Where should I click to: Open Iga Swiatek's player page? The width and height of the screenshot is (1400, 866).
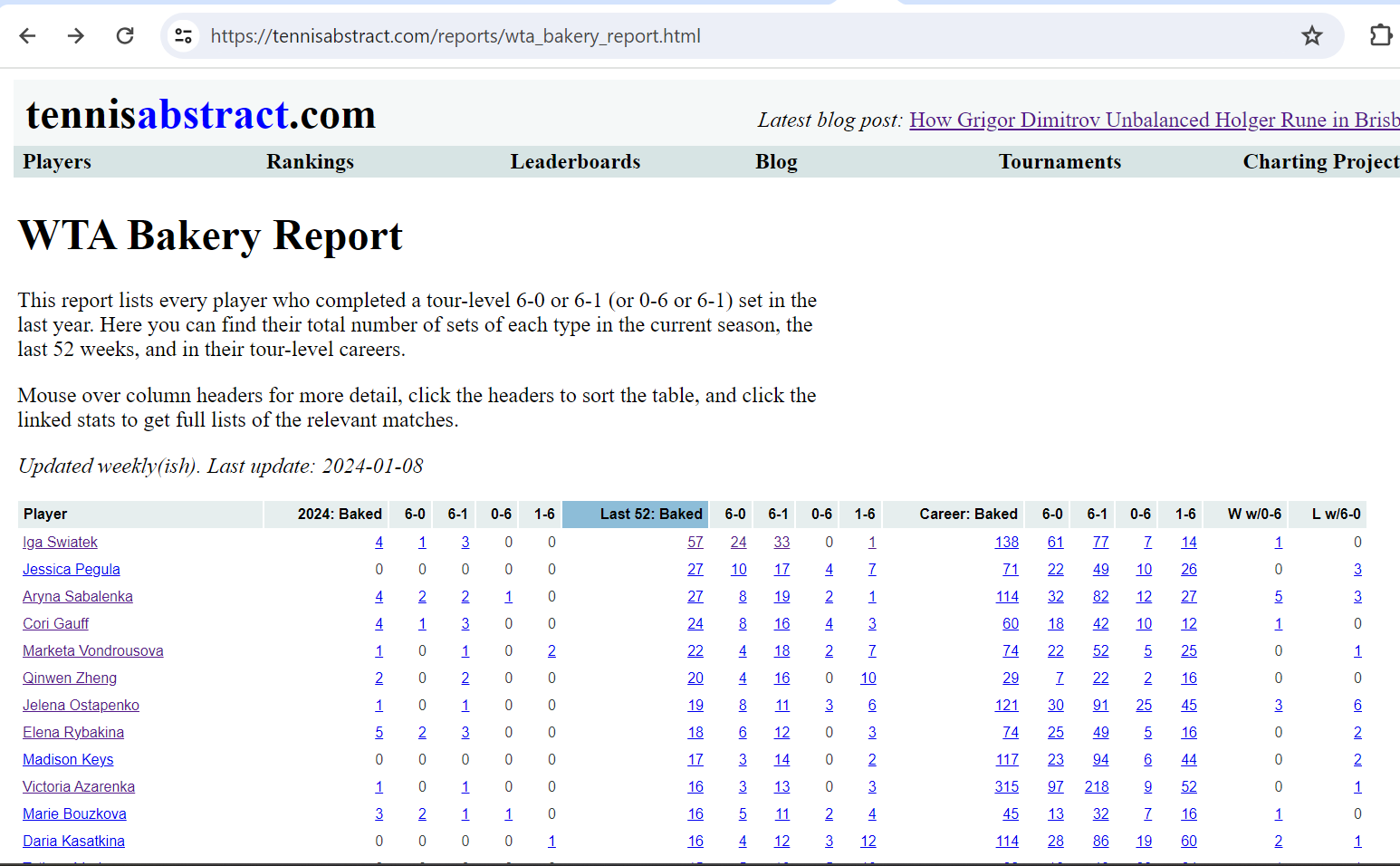pos(60,543)
